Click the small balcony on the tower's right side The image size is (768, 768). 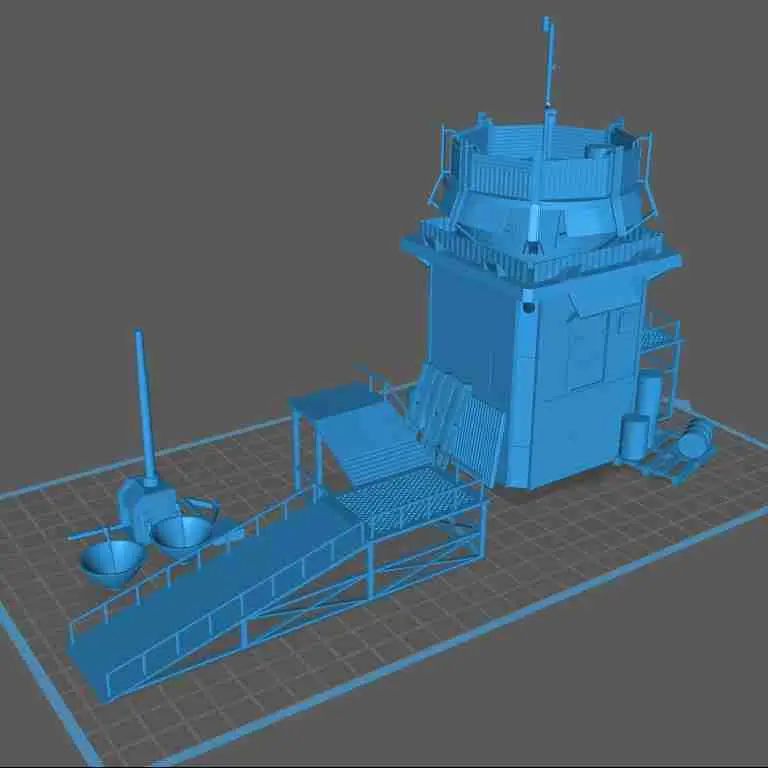660,338
